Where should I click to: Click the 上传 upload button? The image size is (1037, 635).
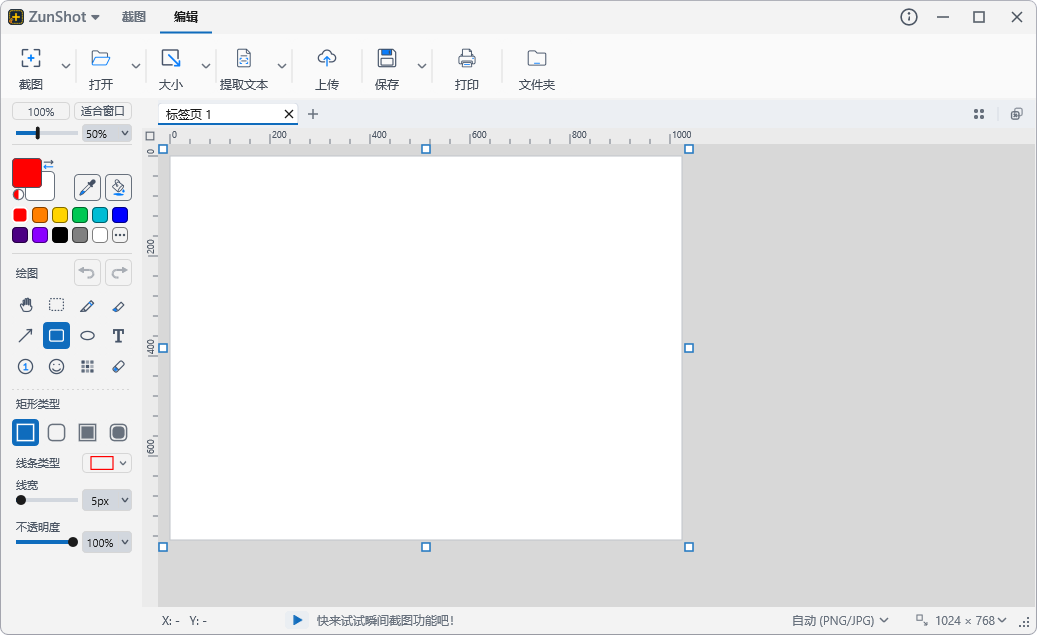coord(327,69)
